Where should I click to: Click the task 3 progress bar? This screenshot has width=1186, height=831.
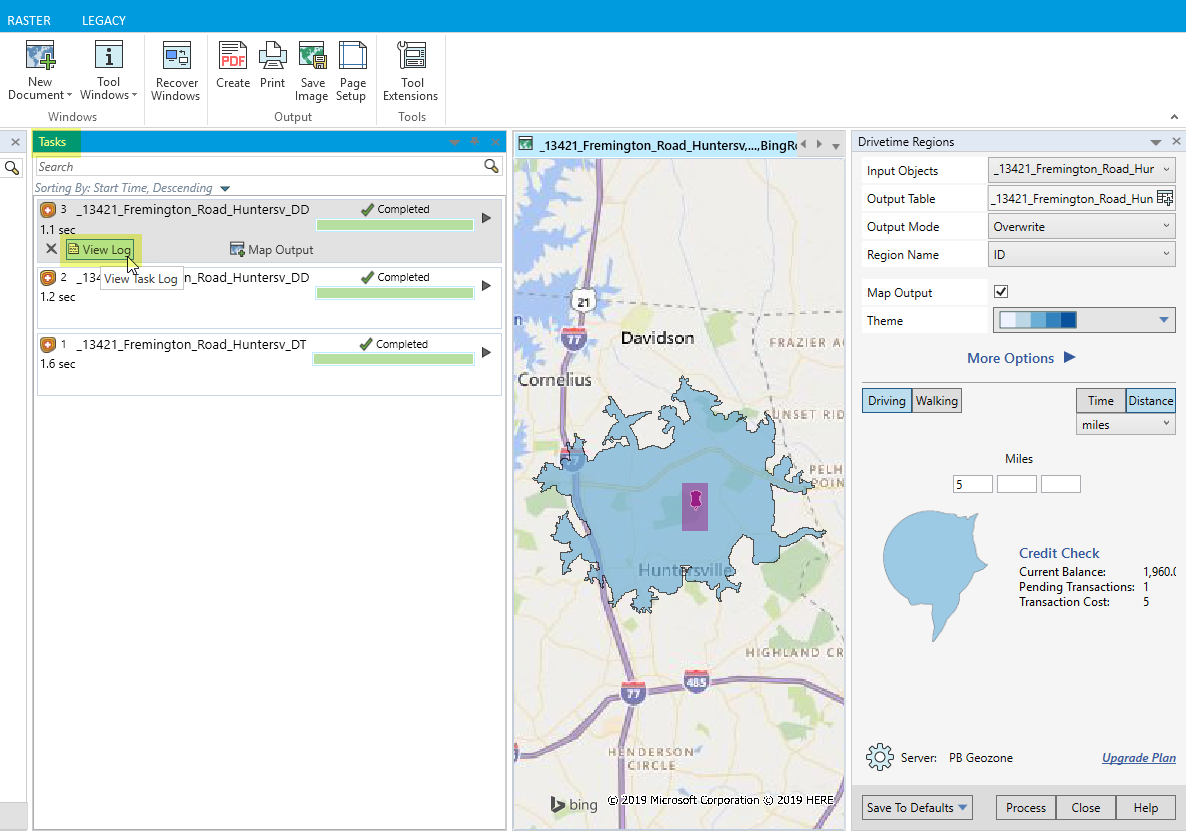pyautogui.click(x=395, y=225)
